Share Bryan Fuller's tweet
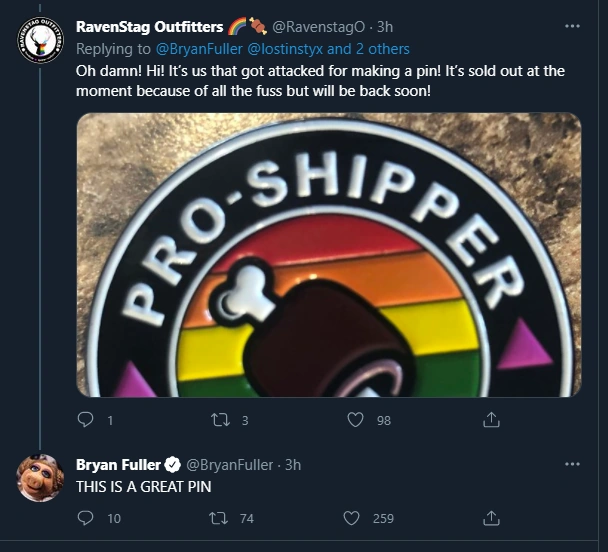This screenshot has width=608, height=552. pyautogui.click(x=491, y=518)
